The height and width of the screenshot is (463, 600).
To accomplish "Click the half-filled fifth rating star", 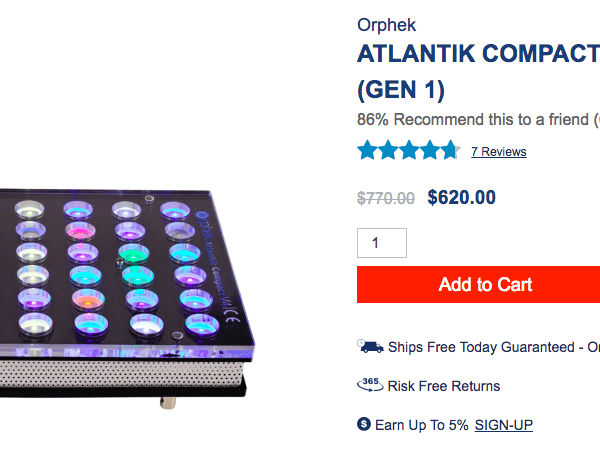I will pyautogui.click(x=450, y=150).
